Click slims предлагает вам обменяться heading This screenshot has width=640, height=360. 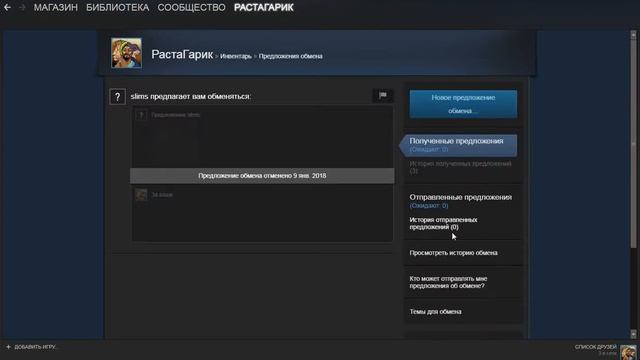(x=191, y=96)
